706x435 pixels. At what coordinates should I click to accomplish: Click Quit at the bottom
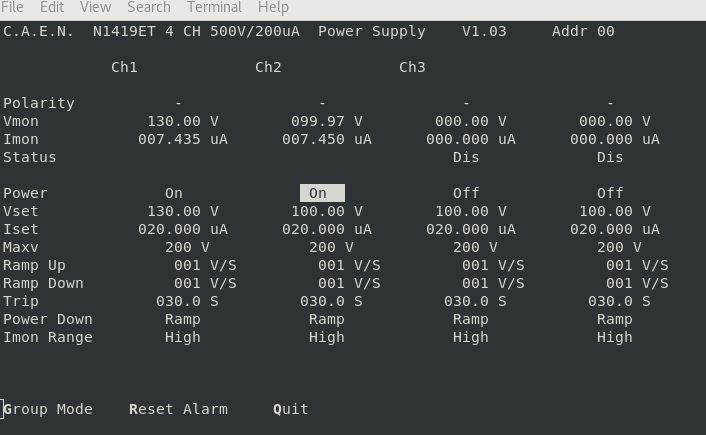click(x=290, y=409)
